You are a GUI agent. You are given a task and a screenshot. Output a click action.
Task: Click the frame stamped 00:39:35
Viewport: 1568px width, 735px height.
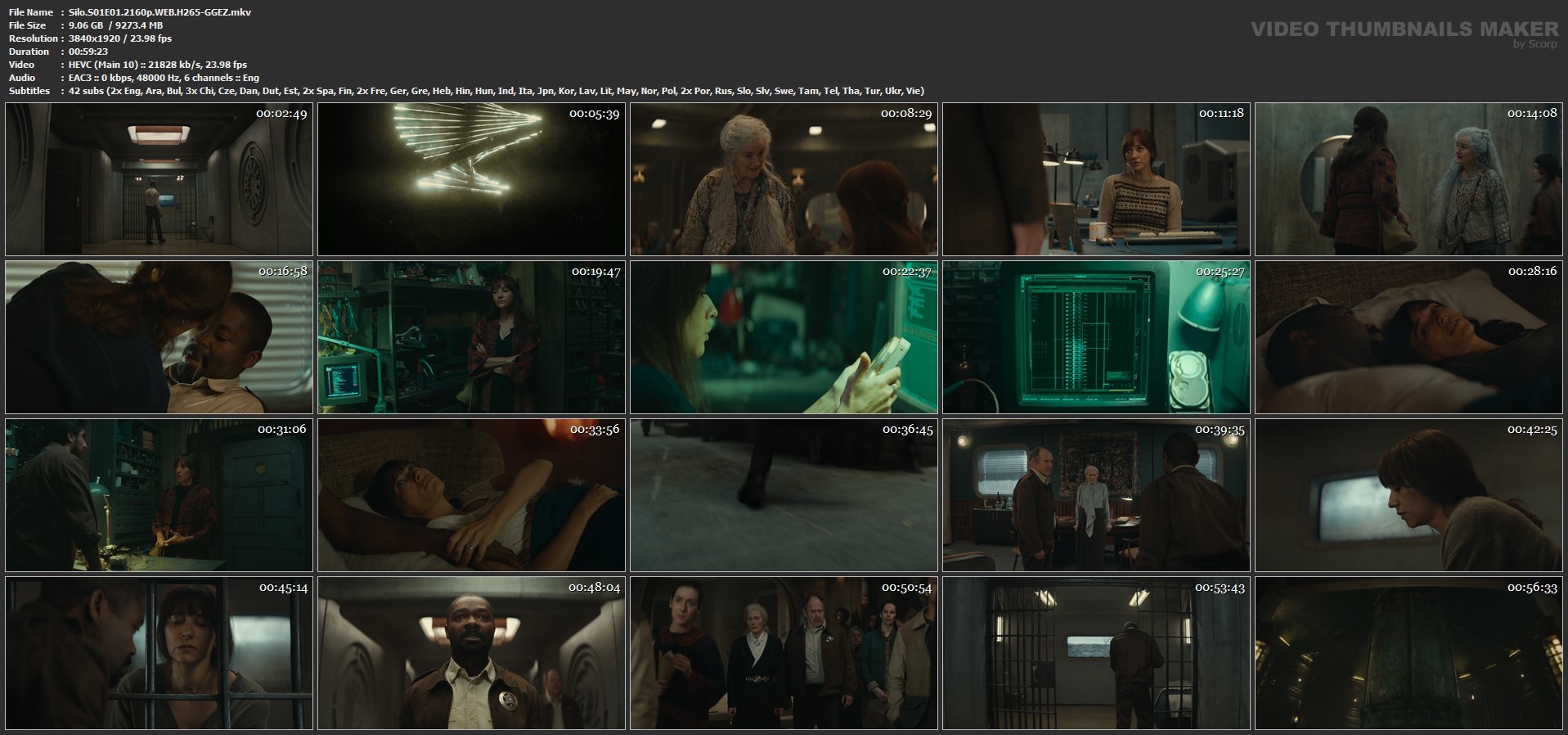(1096, 495)
